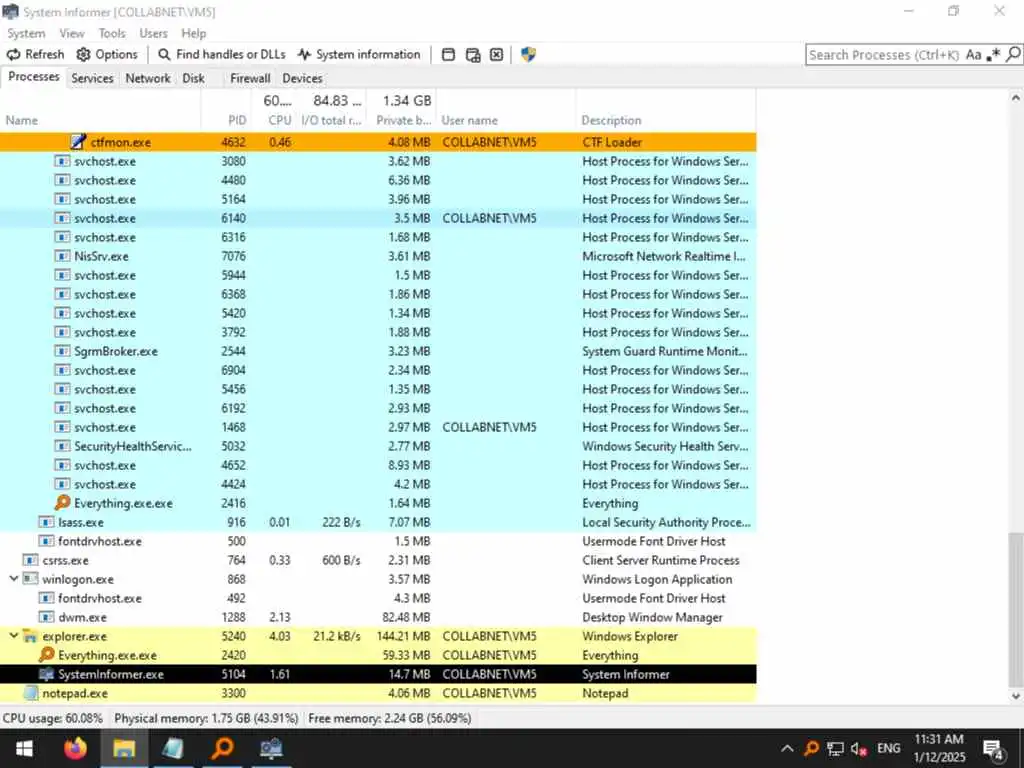The width and height of the screenshot is (1024, 768).
Task: Click Physical memory in the status bar
Action: pos(206,718)
